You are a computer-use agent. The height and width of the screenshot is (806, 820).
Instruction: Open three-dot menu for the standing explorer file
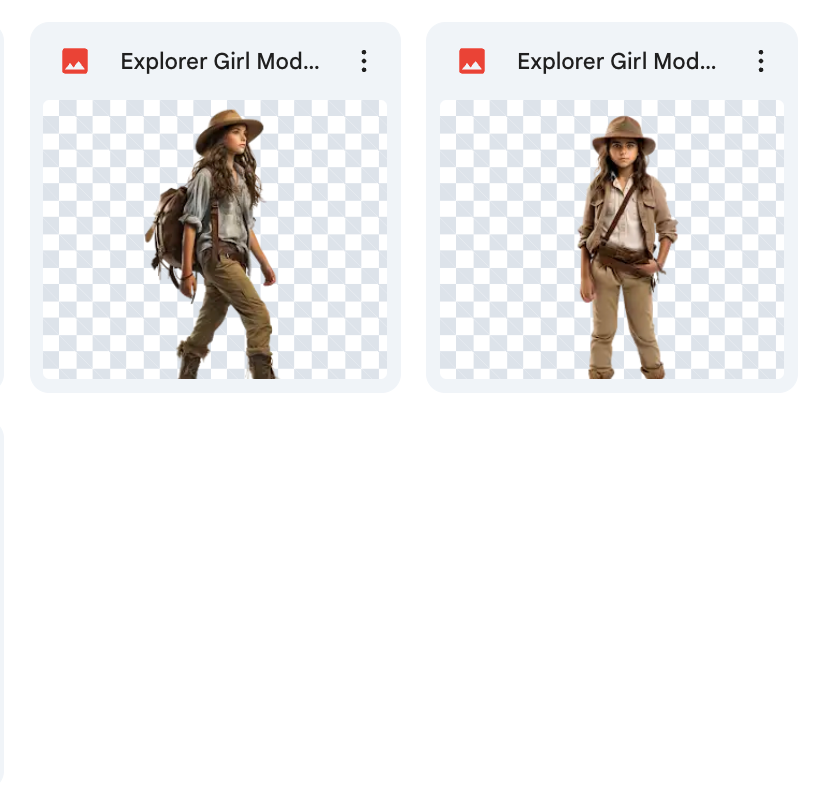pos(761,61)
